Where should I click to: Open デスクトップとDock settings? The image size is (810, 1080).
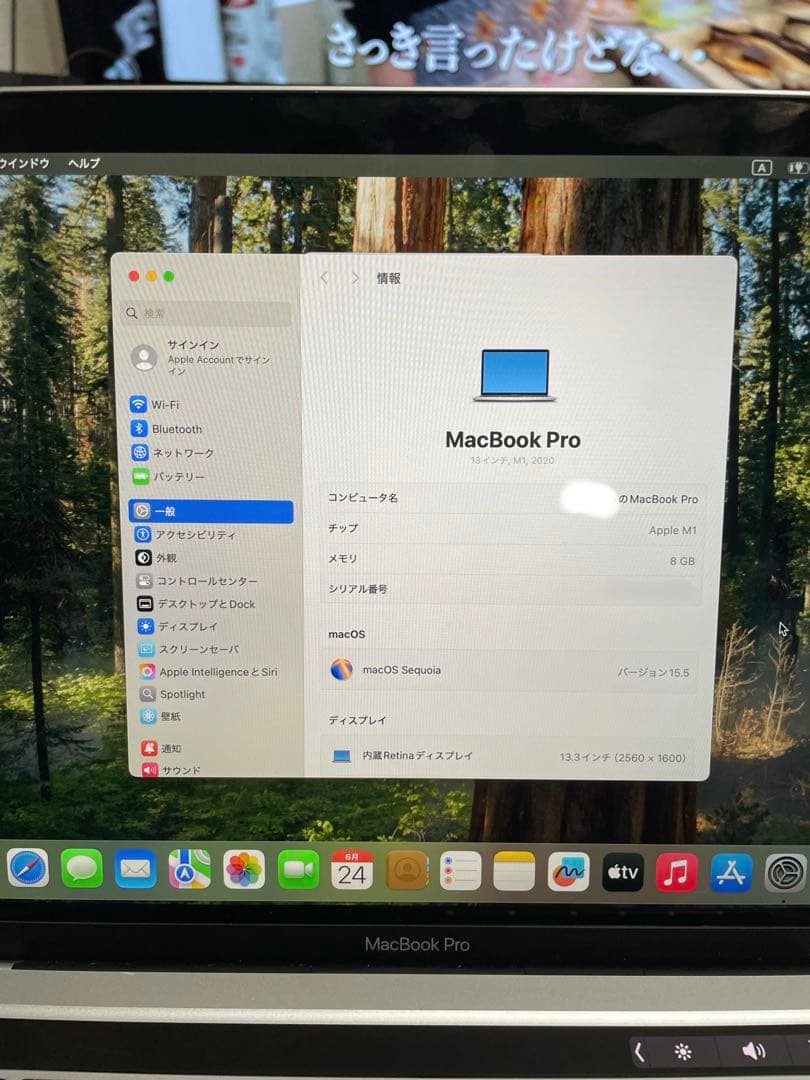(200, 603)
